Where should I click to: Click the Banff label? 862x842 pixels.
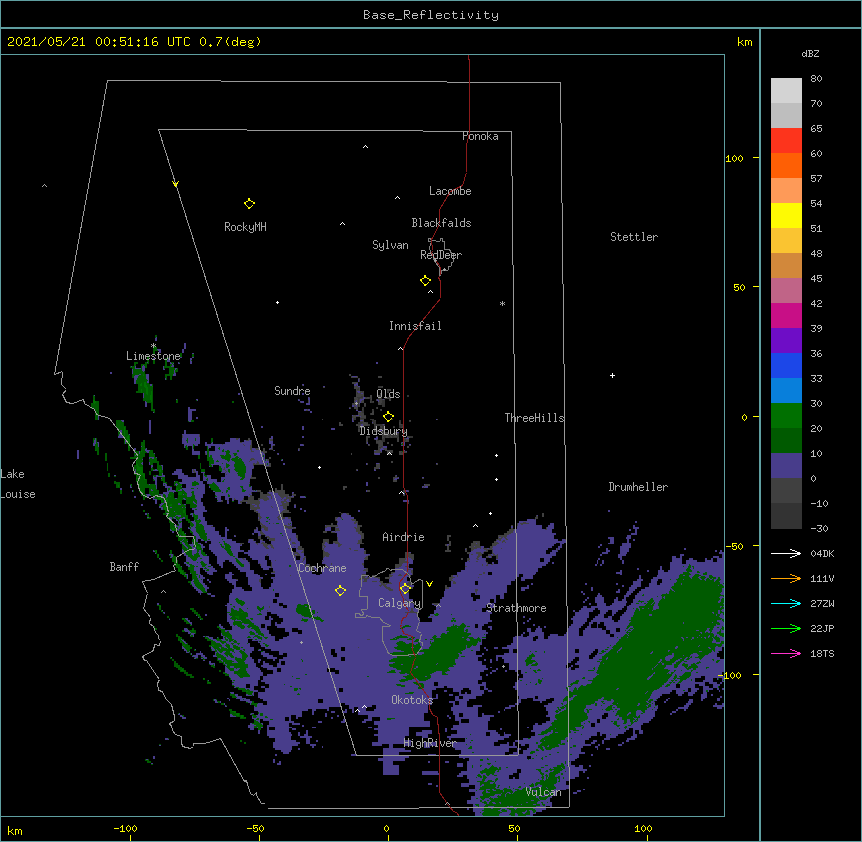124,567
